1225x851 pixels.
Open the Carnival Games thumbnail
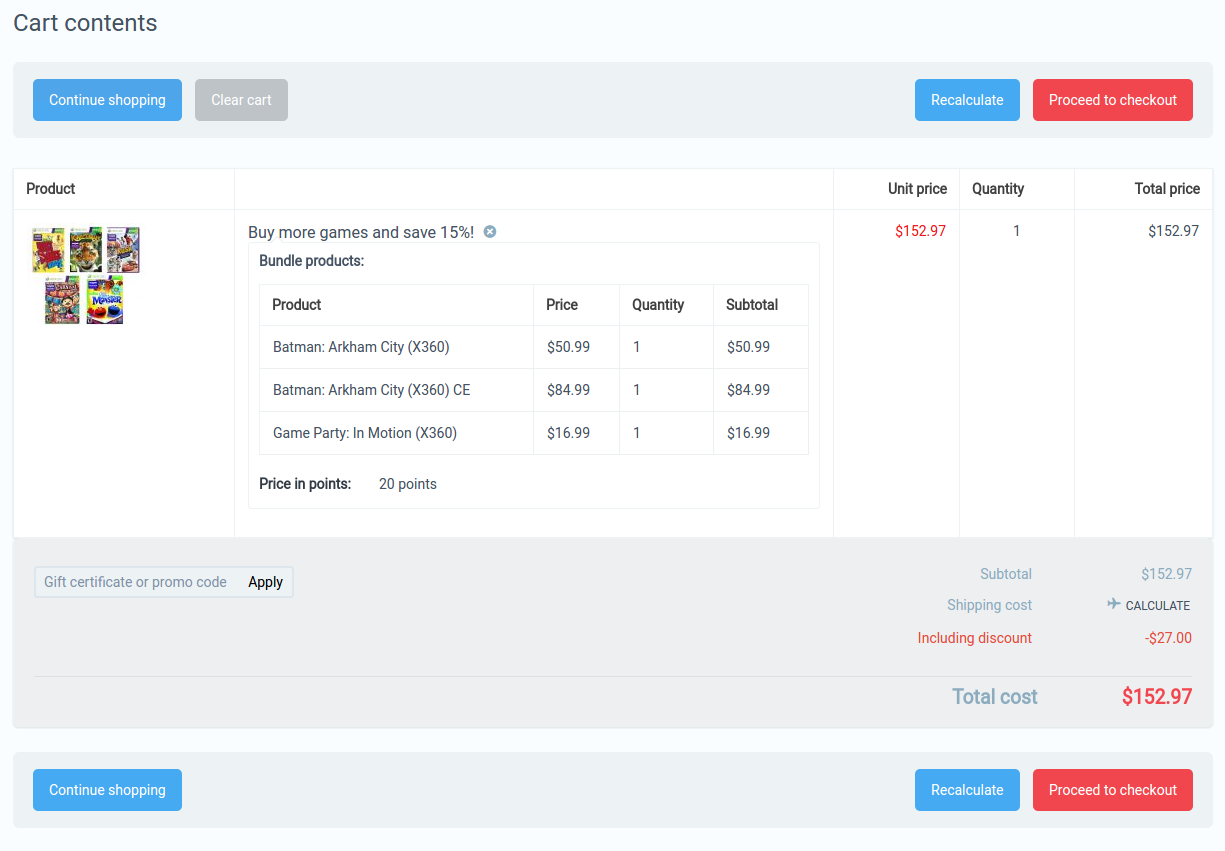pyautogui.click(x=61, y=300)
